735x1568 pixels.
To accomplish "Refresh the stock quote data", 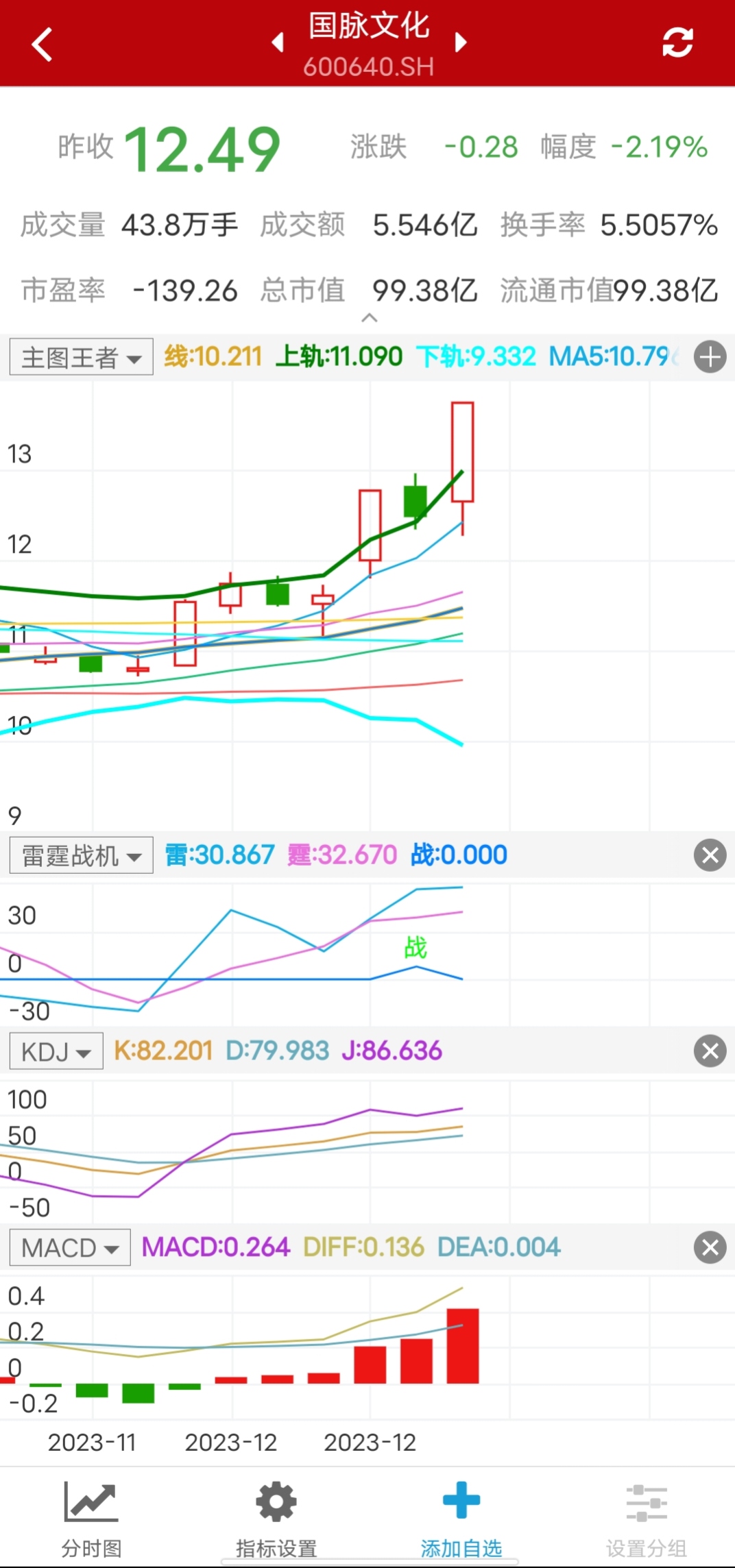I will [677, 42].
